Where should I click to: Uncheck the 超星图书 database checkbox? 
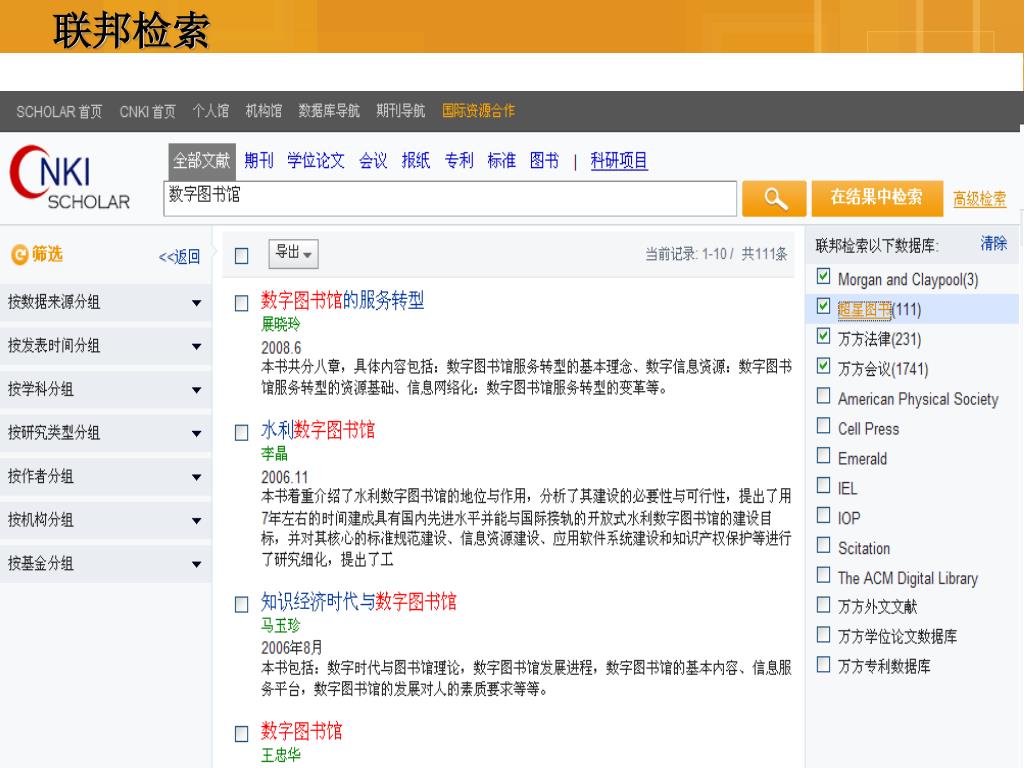[824, 306]
